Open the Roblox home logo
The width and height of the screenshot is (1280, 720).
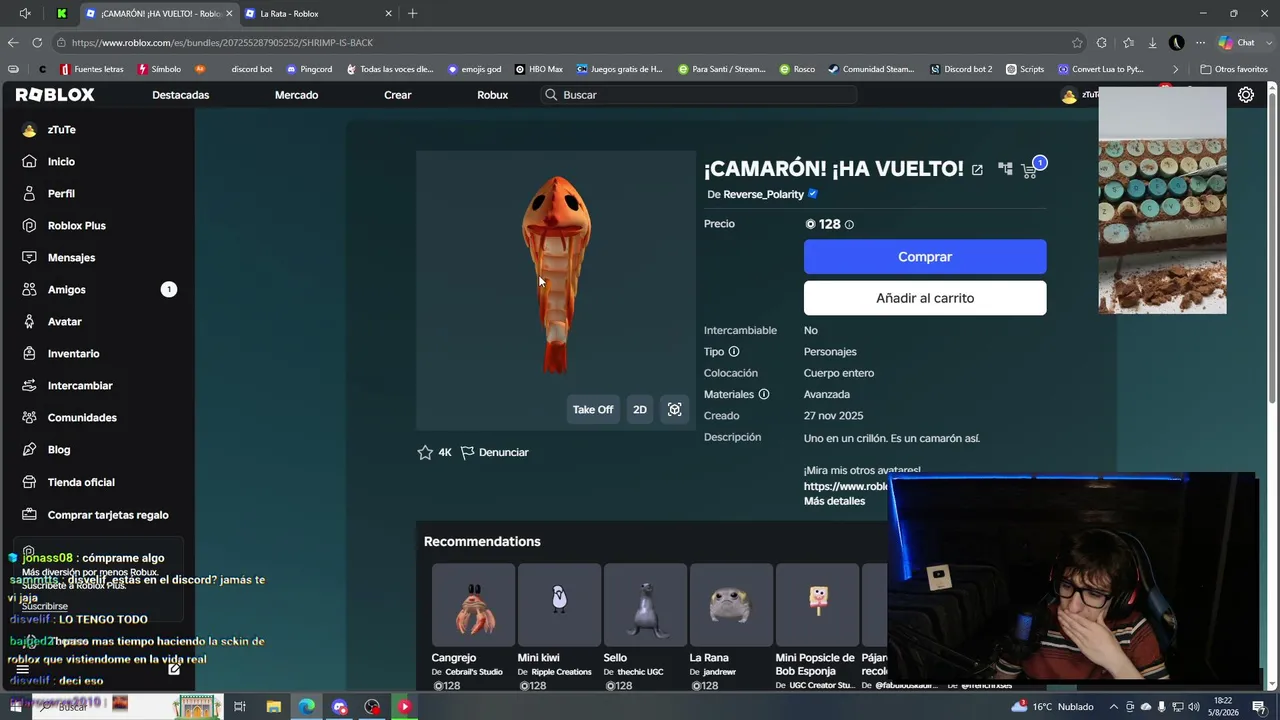(55, 95)
